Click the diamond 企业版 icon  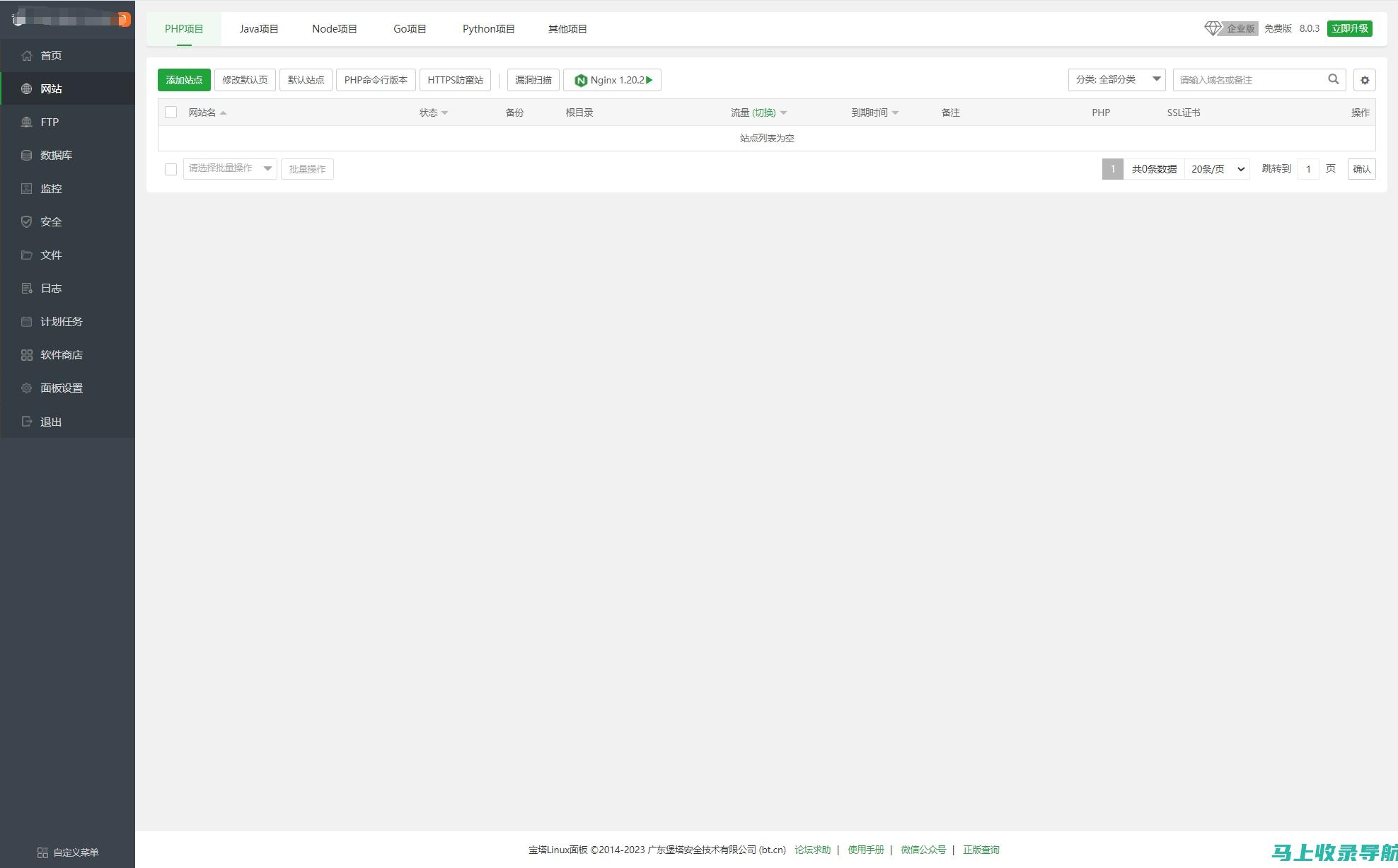click(x=1213, y=28)
